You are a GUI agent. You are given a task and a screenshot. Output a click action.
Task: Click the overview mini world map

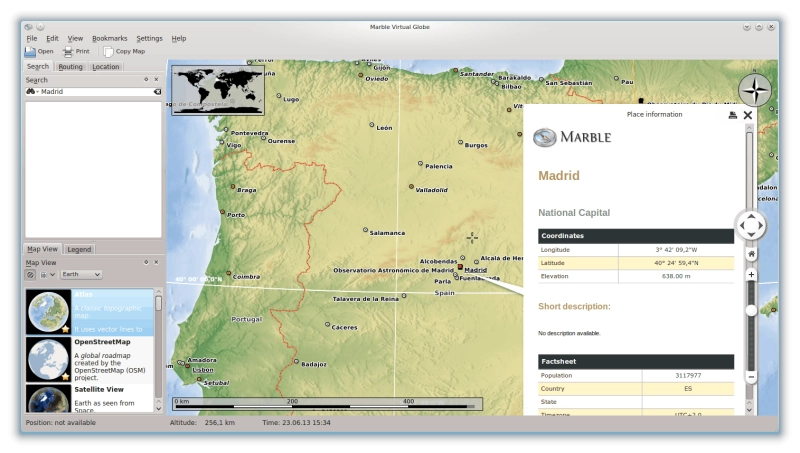(218, 90)
